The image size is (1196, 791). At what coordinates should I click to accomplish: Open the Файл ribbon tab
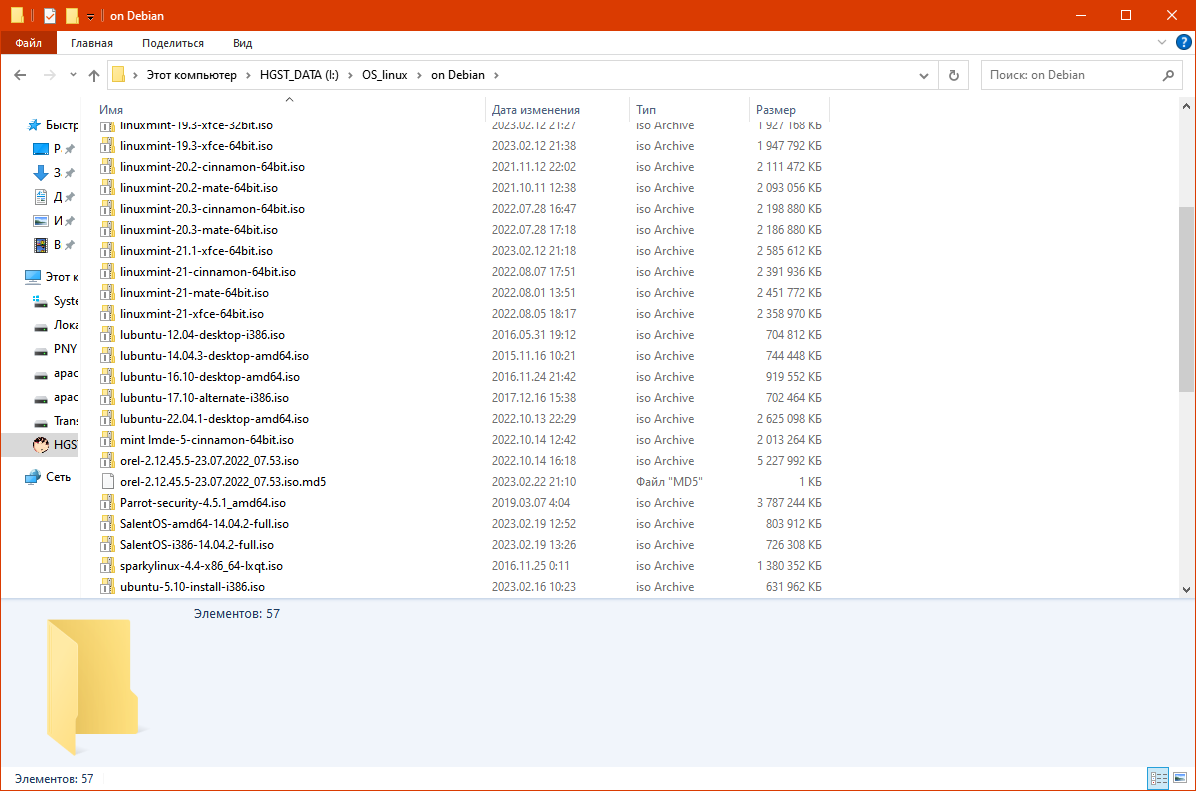point(28,43)
